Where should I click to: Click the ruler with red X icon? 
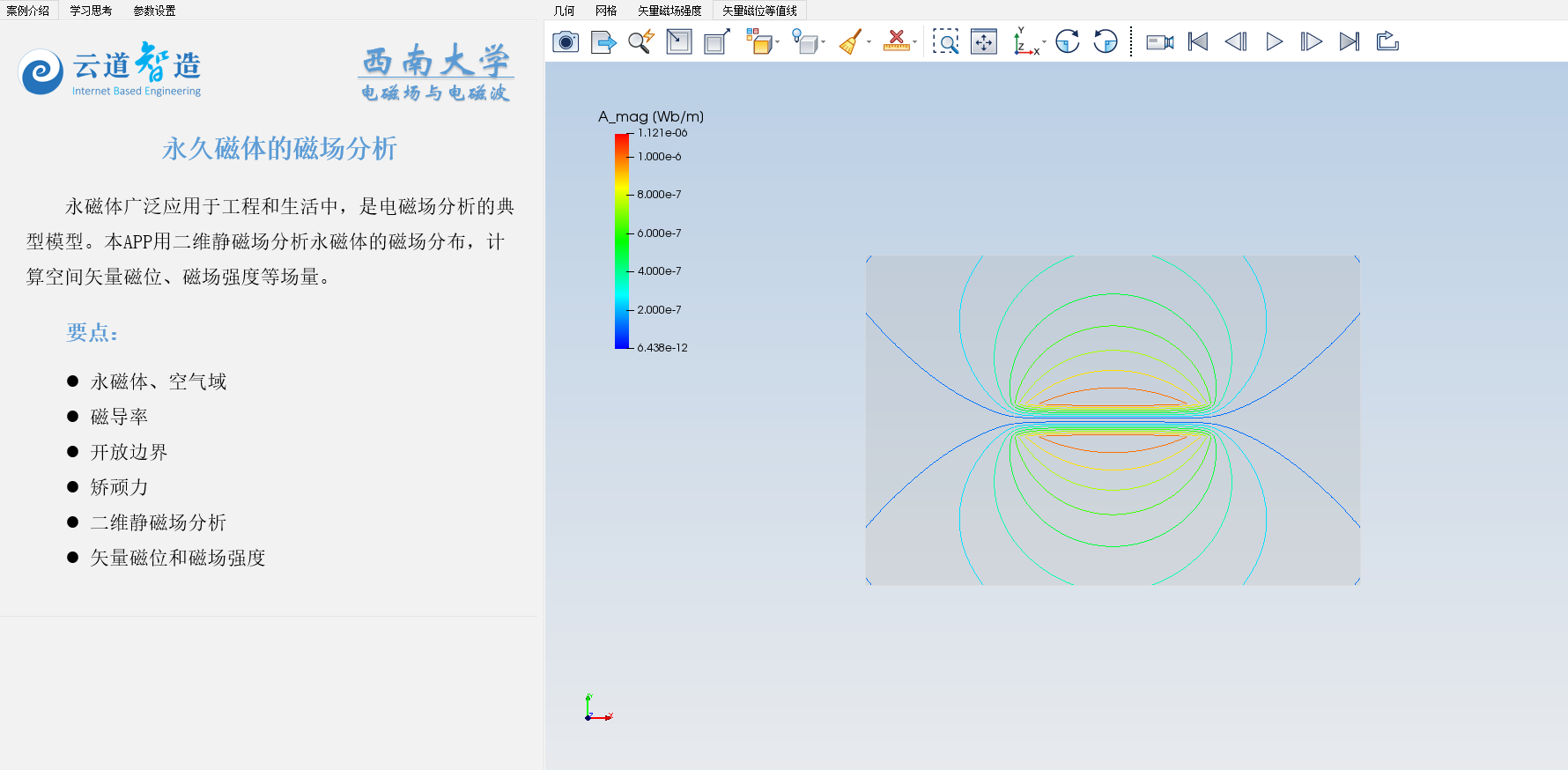point(896,41)
